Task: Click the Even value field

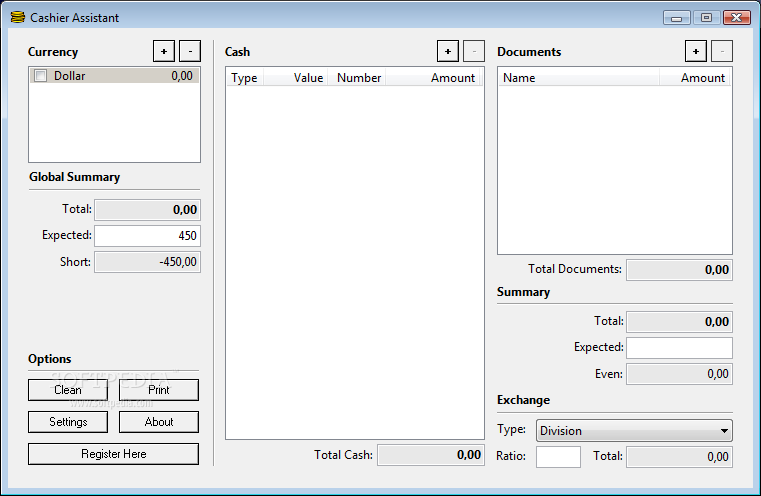Action: [679, 374]
